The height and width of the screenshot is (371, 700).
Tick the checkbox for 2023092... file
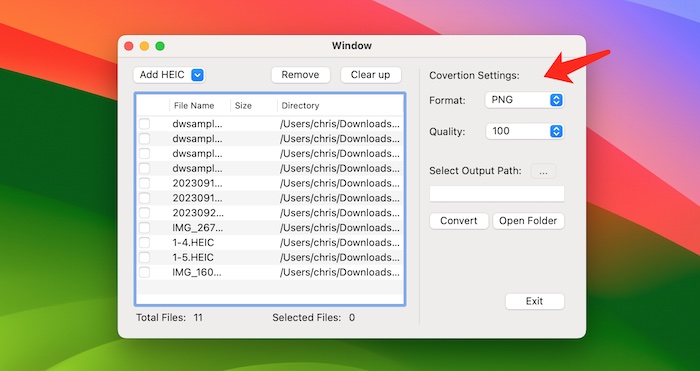coord(144,213)
